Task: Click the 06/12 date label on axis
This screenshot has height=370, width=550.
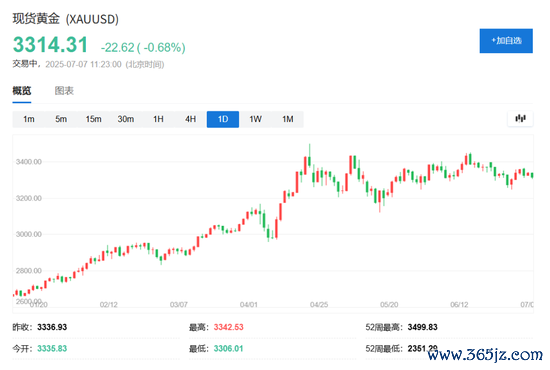Action: (459, 304)
